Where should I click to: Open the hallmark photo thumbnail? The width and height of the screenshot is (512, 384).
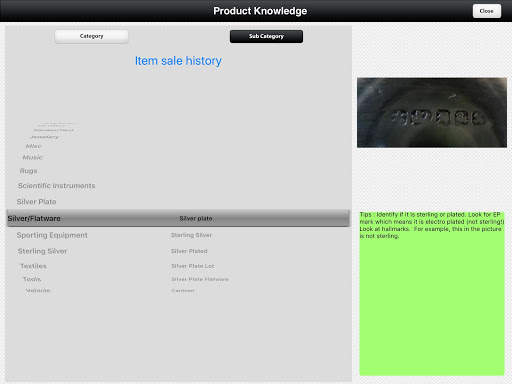pos(432,113)
